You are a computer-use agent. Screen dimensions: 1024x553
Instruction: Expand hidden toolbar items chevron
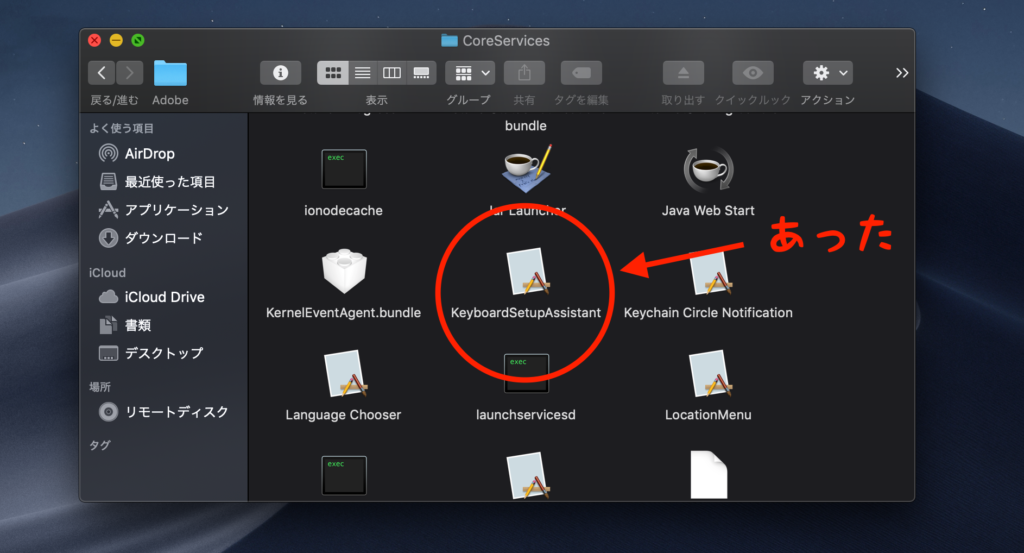pyautogui.click(x=902, y=72)
